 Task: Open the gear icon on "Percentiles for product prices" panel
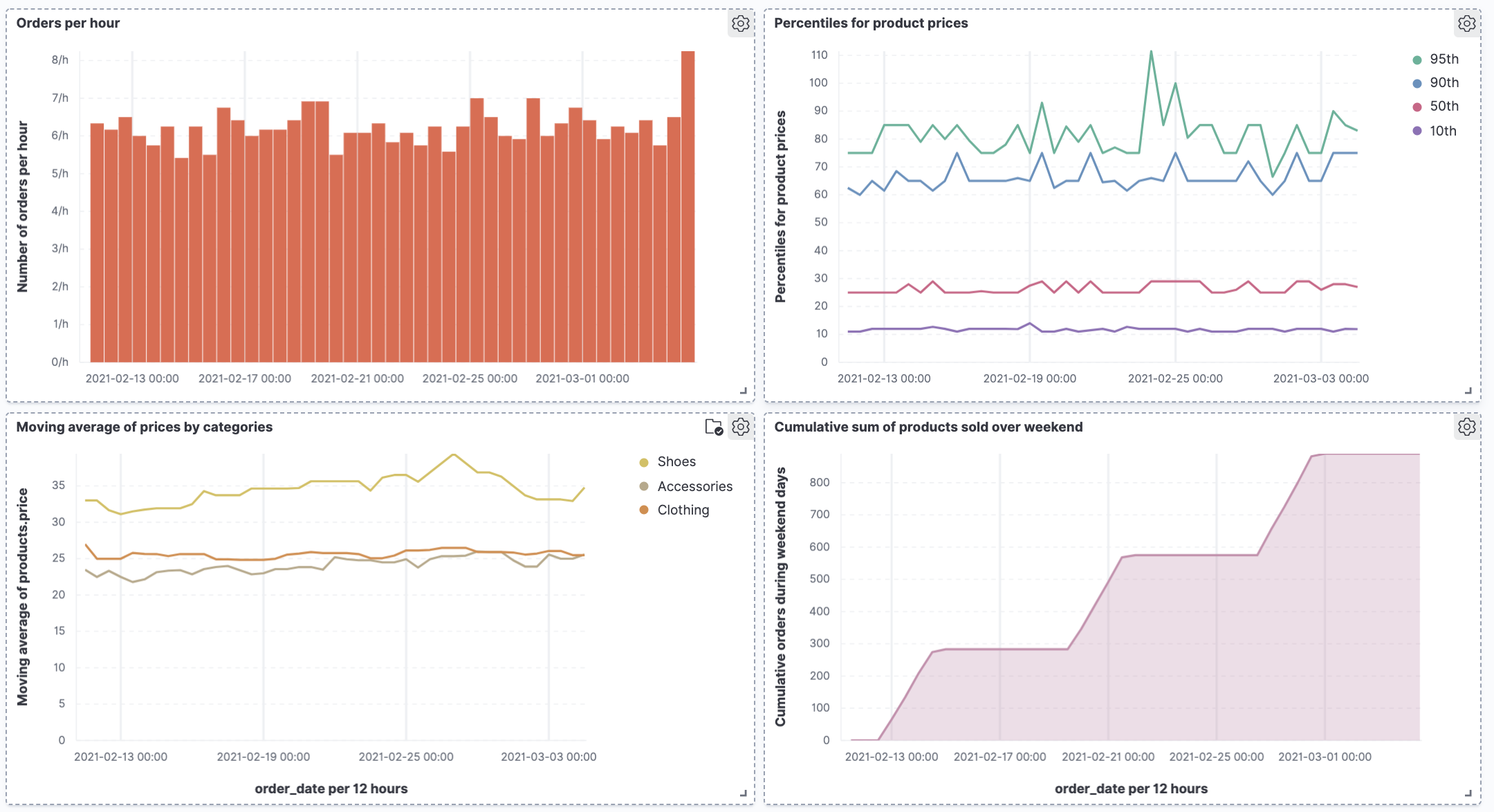pos(1467,23)
